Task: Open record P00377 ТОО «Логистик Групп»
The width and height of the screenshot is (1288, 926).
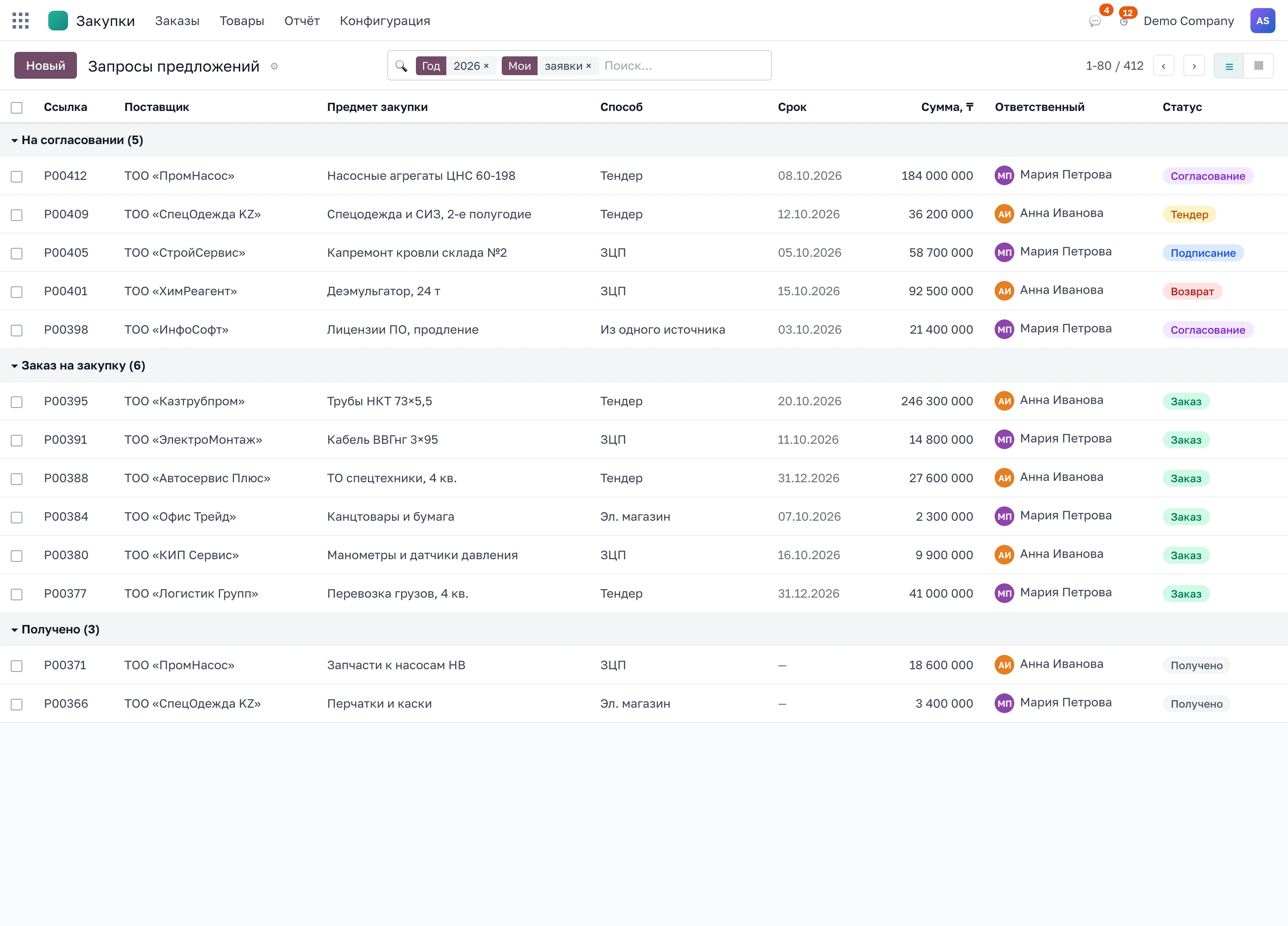Action: (644, 594)
